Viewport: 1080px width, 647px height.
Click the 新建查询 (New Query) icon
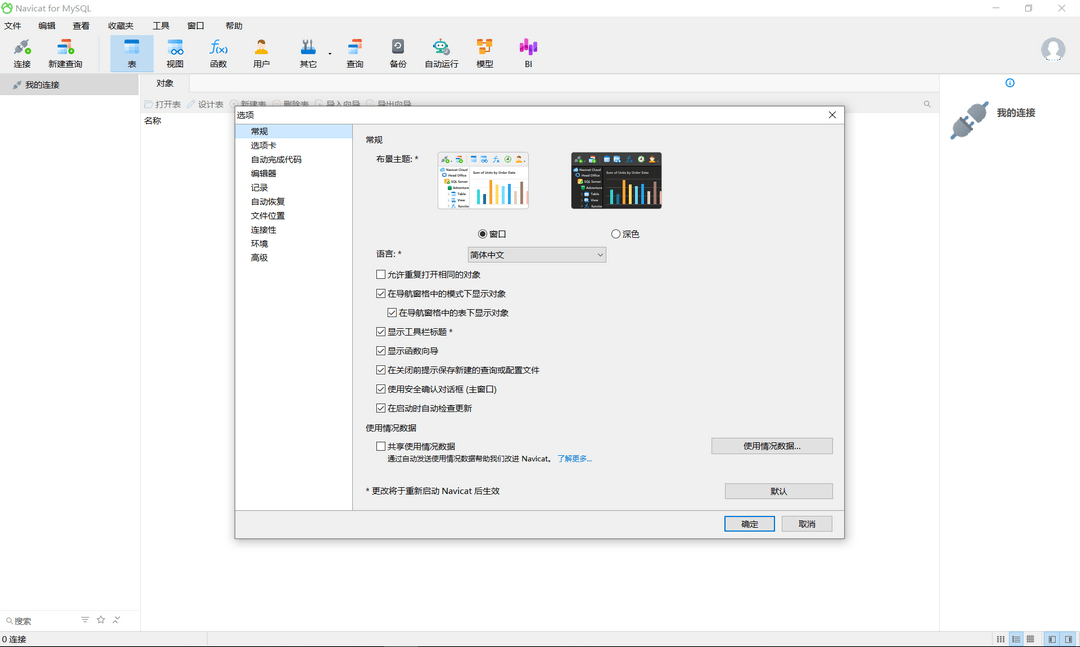point(64,52)
